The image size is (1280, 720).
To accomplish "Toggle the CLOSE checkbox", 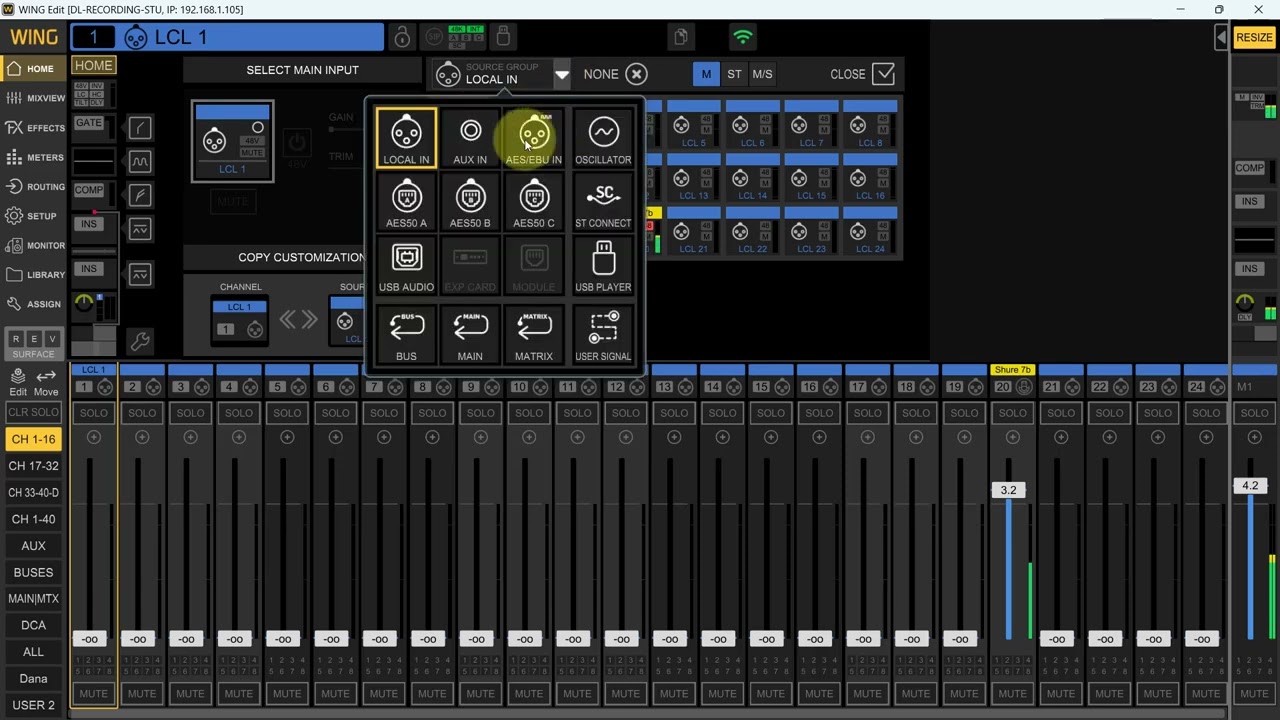I will 883,74.
